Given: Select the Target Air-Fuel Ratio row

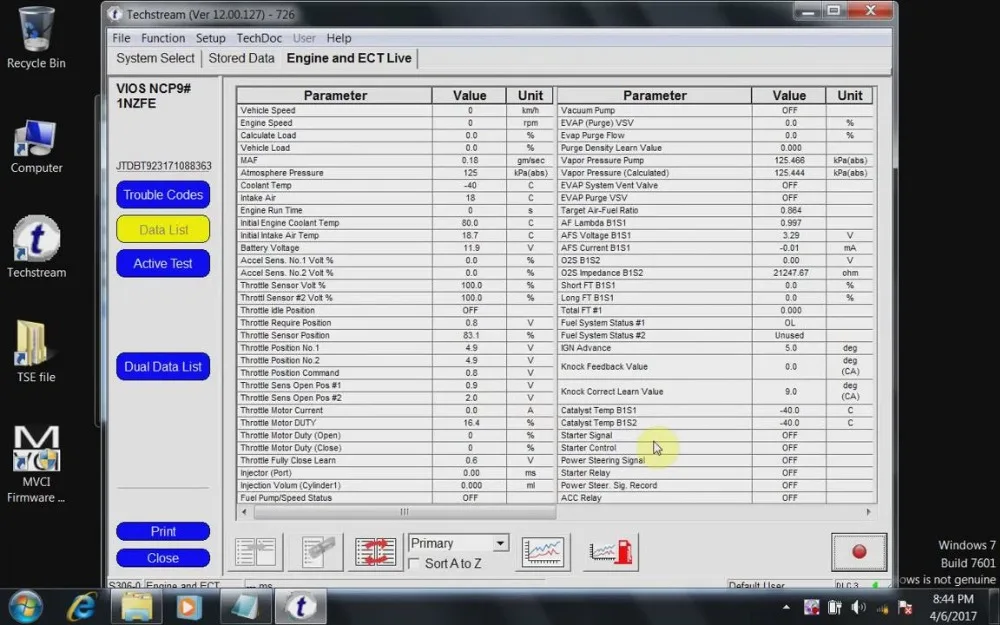Looking at the screenshot, I should point(715,210).
